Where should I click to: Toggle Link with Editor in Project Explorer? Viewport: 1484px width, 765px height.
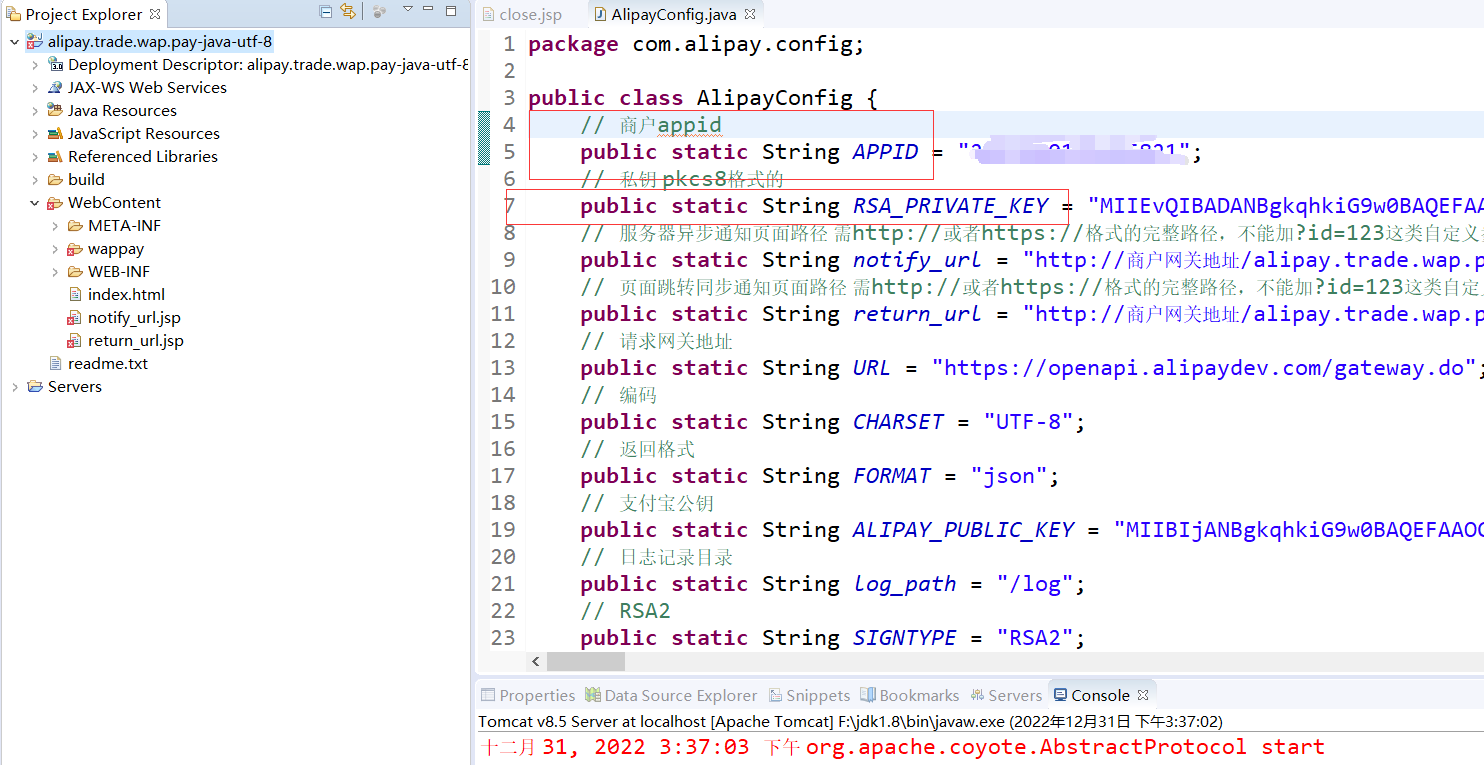click(348, 12)
